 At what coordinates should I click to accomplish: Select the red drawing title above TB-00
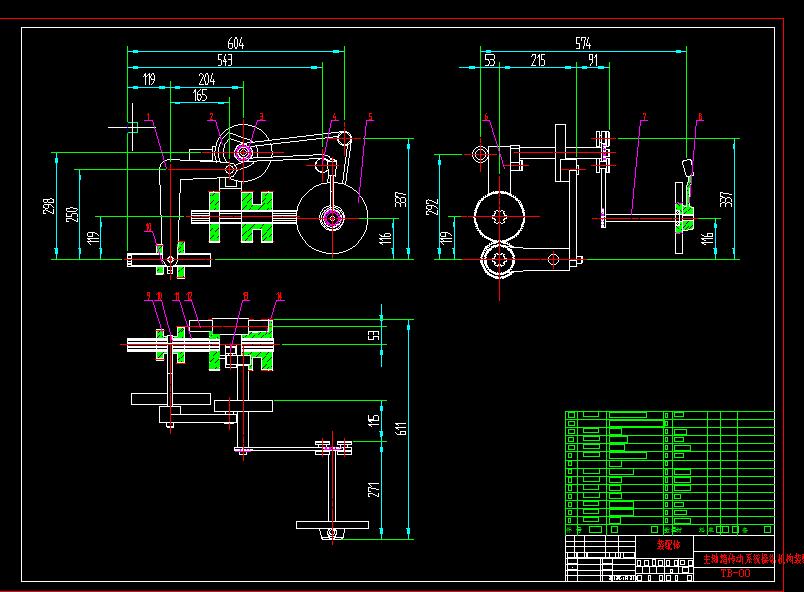point(753,559)
